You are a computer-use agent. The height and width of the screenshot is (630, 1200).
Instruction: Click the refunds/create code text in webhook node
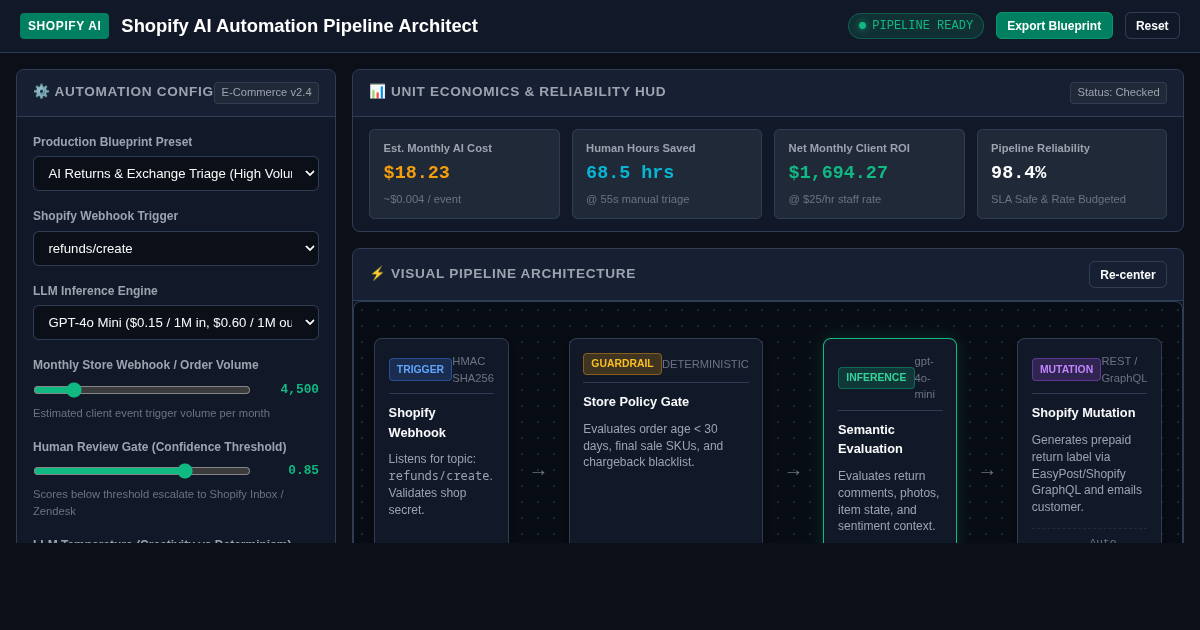point(439,476)
